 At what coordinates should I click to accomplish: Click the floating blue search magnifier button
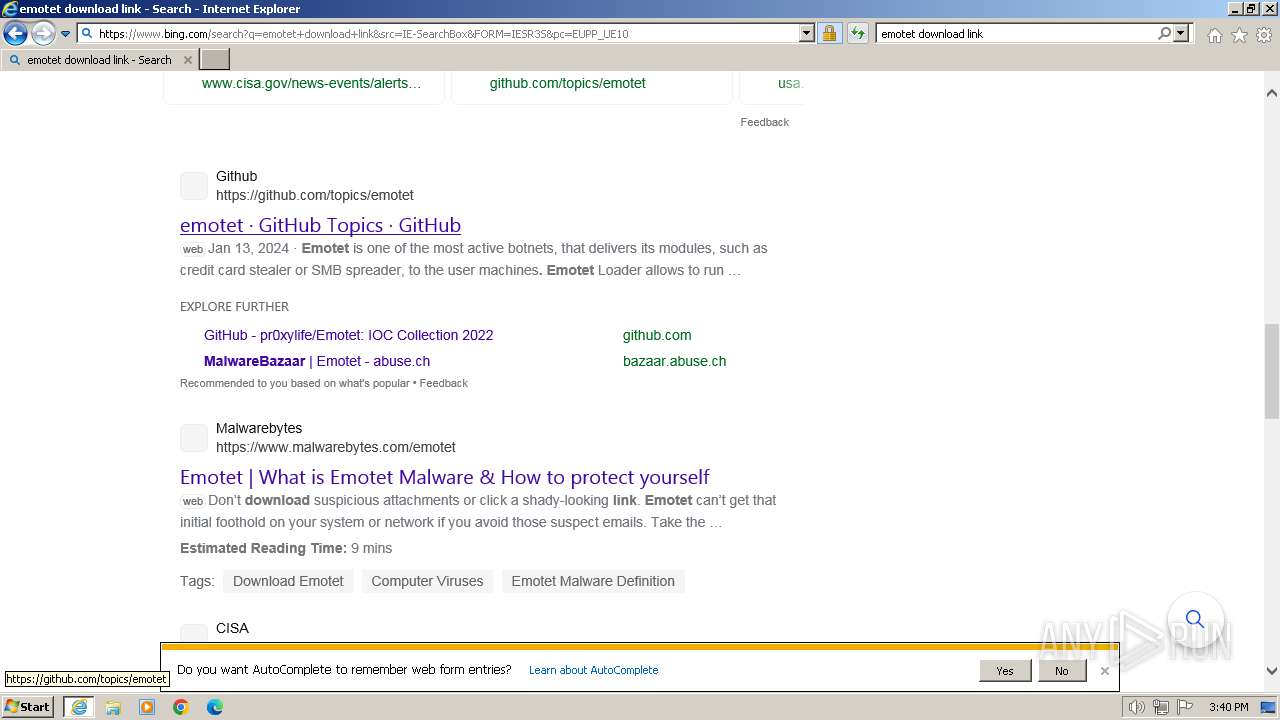[1195, 619]
